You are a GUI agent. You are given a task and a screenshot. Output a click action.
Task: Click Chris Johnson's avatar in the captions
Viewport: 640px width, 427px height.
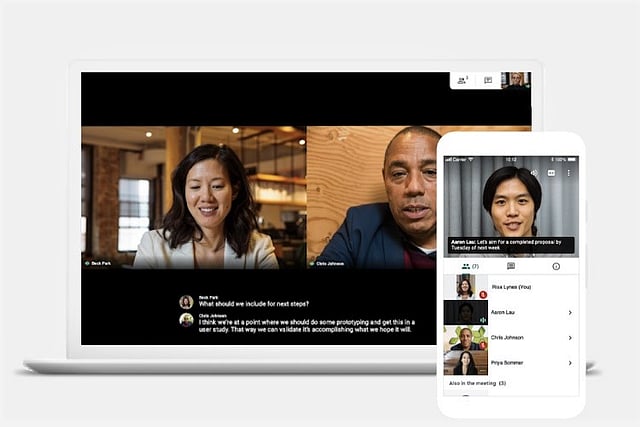(x=186, y=320)
